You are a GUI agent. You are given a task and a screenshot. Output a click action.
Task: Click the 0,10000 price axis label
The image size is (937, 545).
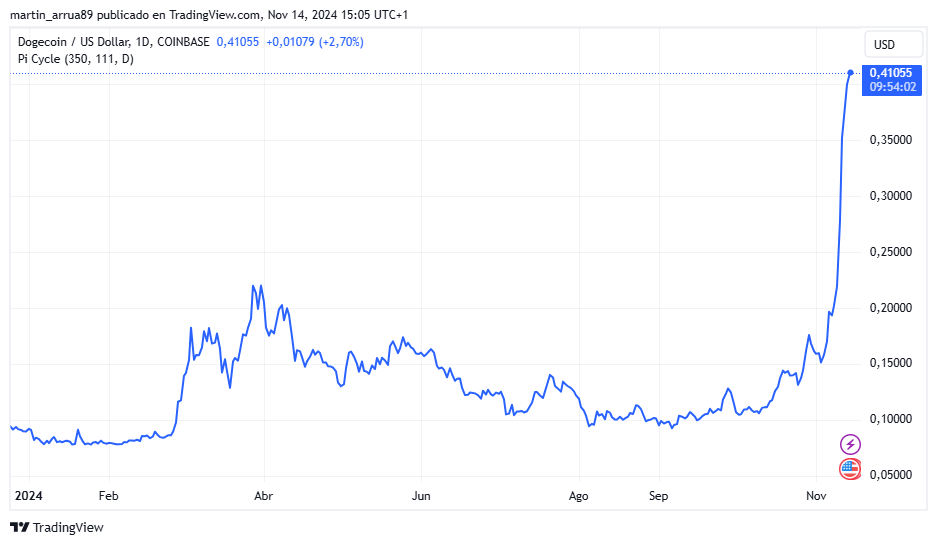click(890, 419)
